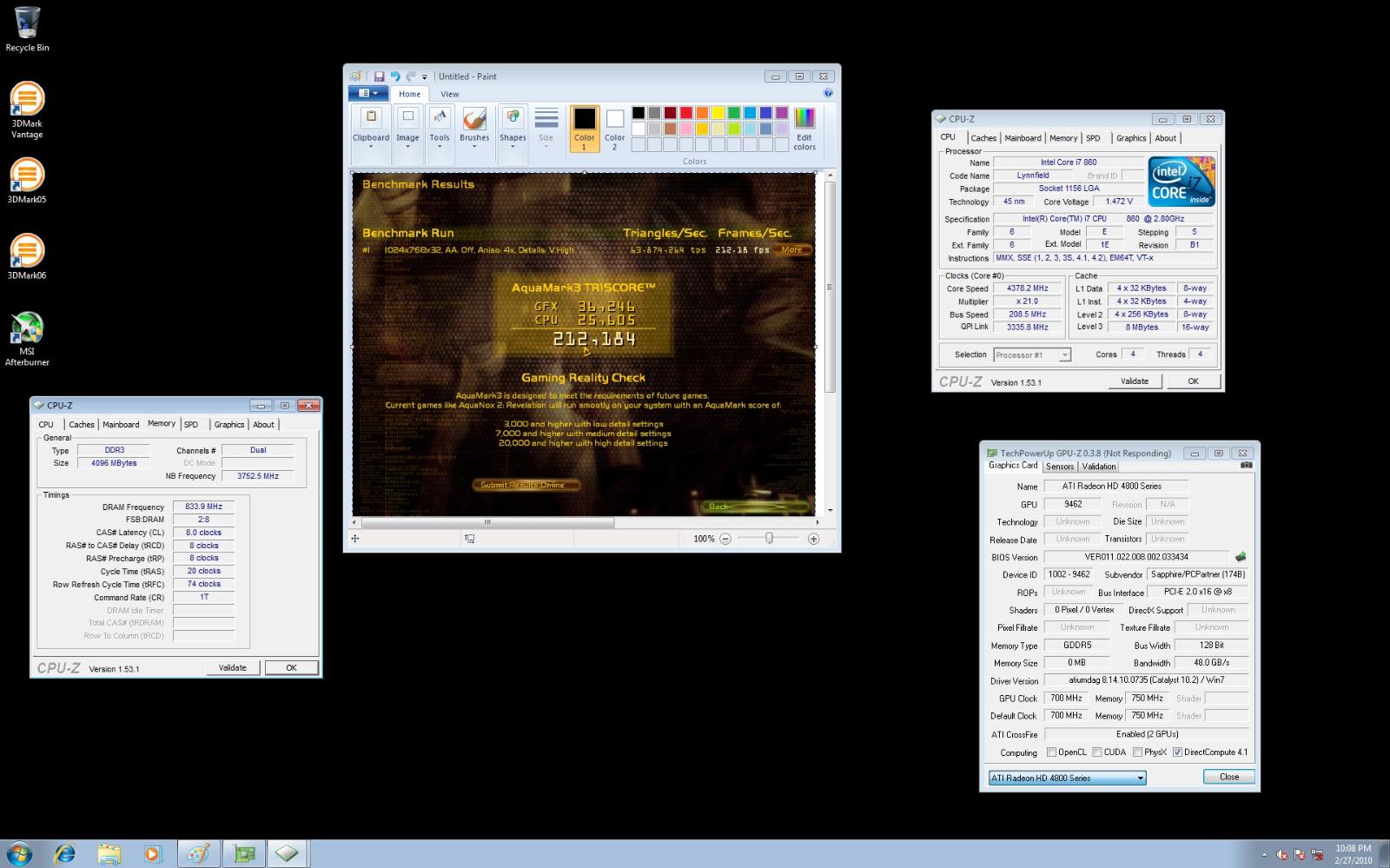The width and height of the screenshot is (1390, 868).
Task: Click the taskbar clock showing 10:08 PM
Action: tap(1353, 854)
